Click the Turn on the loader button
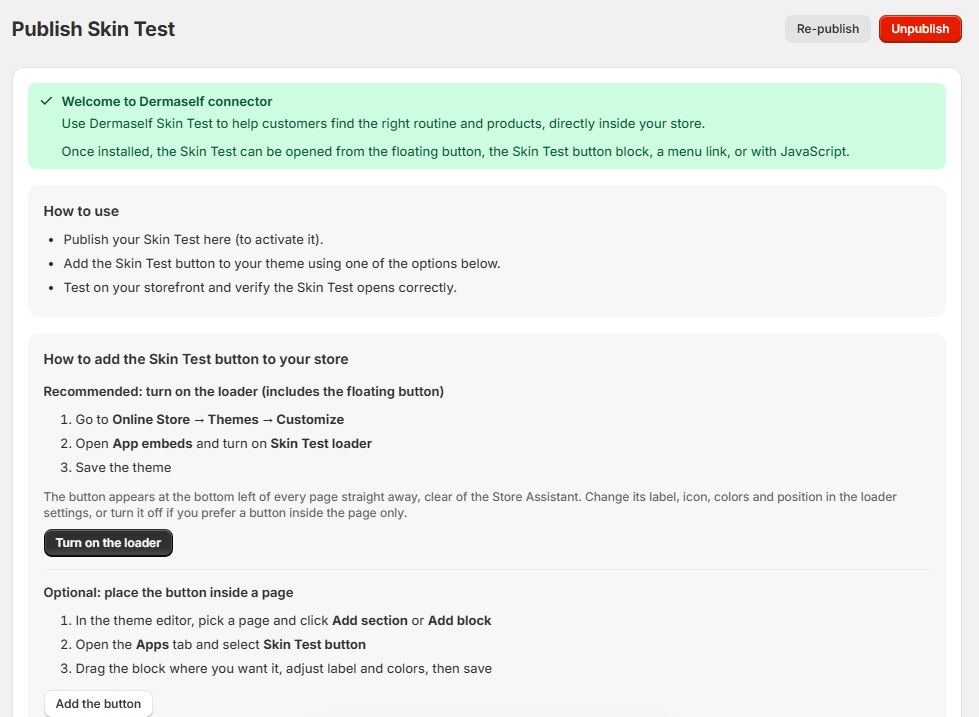 (x=108, y=543)
